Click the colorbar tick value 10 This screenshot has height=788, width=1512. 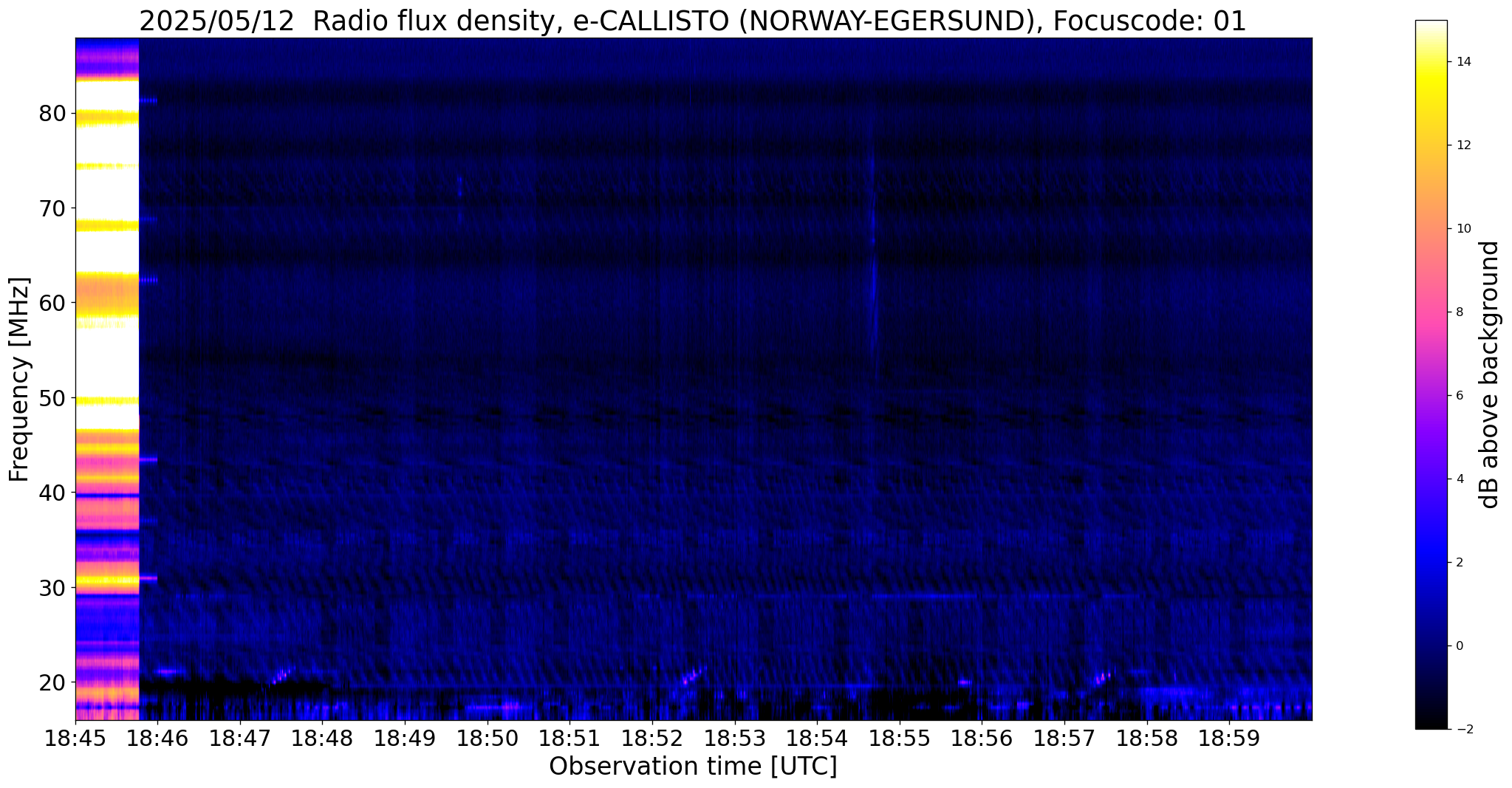click(1463, 229)
